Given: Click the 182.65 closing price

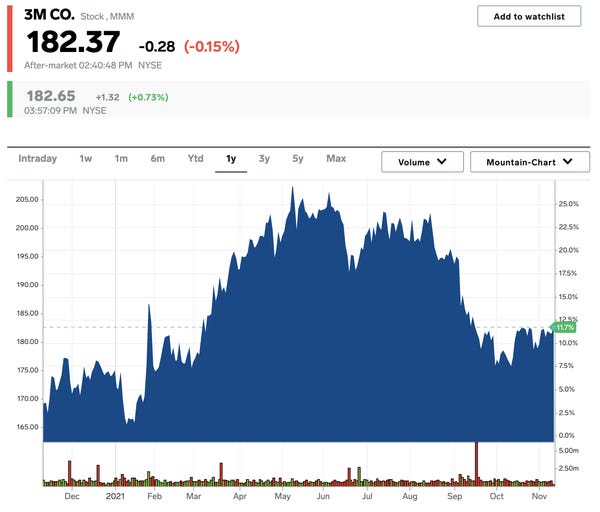Looking at the screenshot, I should tap(51, 96).
